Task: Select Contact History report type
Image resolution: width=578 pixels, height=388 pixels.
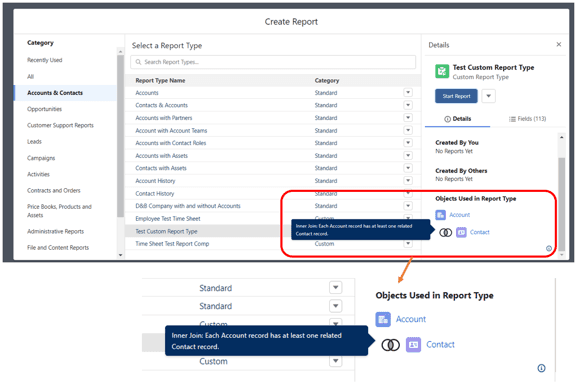Action: coord(154,193)
